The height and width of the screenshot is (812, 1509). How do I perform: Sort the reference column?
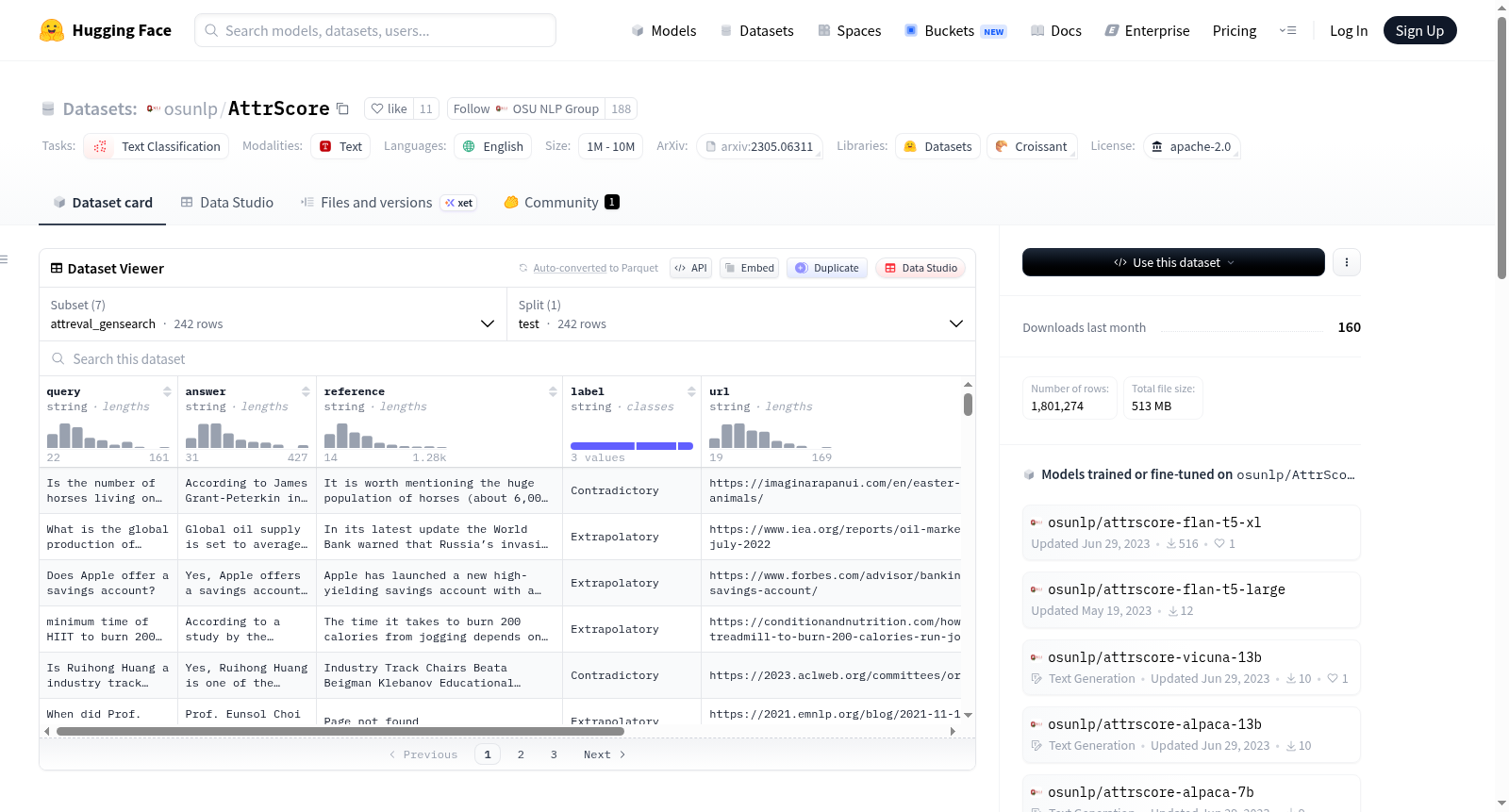click(x=553, y=391)
